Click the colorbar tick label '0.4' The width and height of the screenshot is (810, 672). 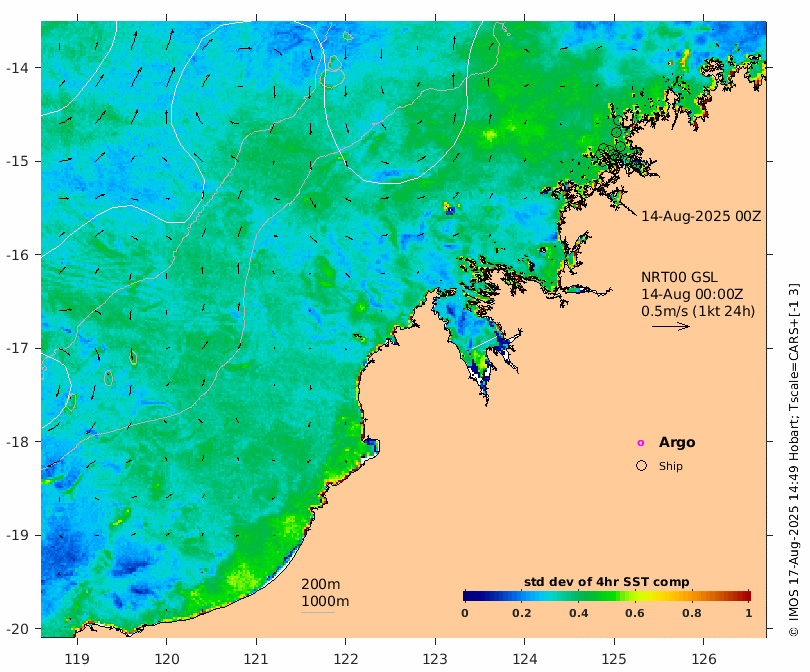pyautogui.click(x=578, y=613)
